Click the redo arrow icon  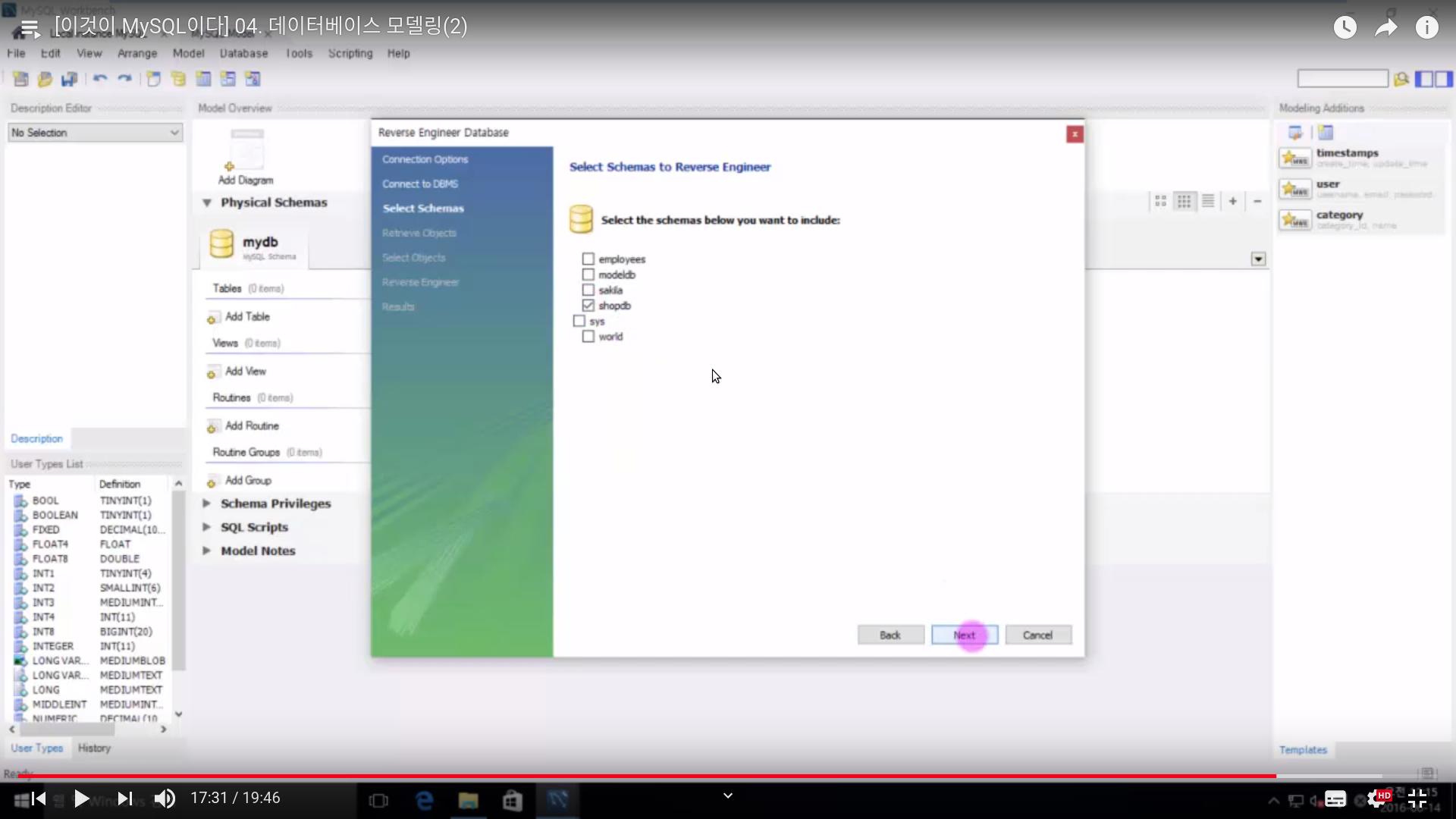pos(124,79)
